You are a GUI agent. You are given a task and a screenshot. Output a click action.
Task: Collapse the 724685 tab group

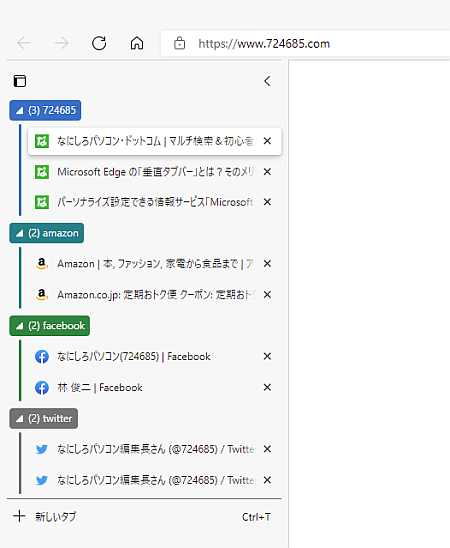pyautogui.click(x=45, y=110)
